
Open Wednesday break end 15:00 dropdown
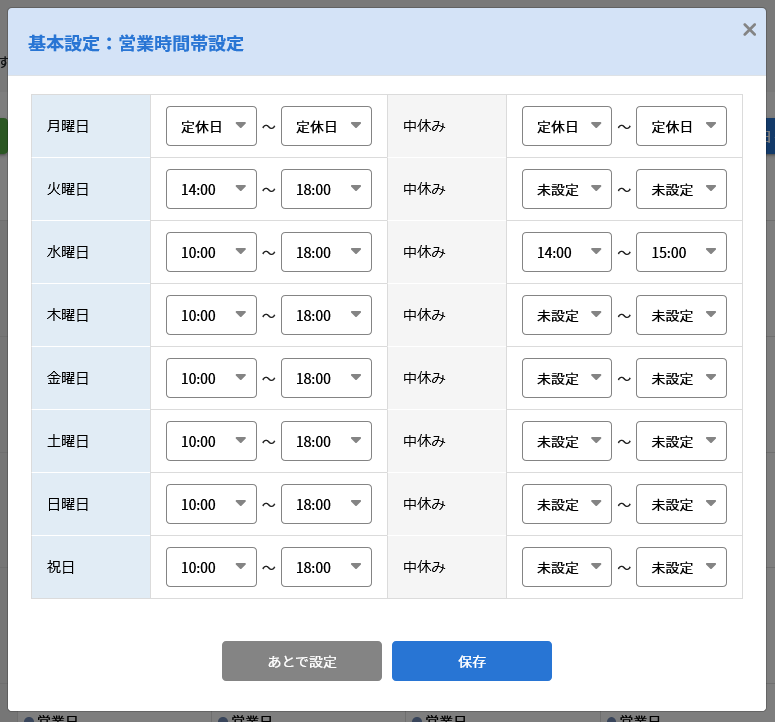[681, 252]
